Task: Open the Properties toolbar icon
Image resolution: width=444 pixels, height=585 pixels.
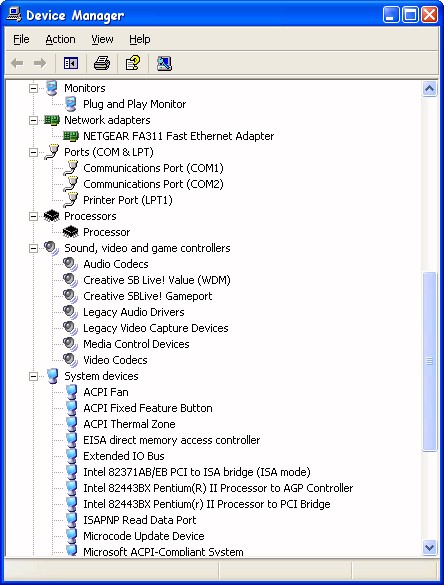Action: coord(132,63)
